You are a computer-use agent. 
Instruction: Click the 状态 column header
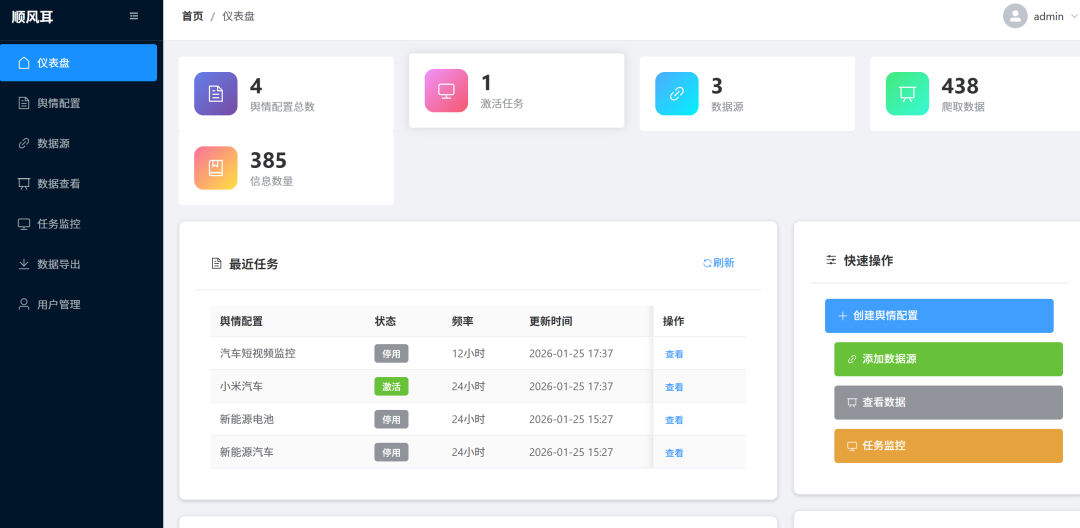pyautogui.click(x=386, y=321)
